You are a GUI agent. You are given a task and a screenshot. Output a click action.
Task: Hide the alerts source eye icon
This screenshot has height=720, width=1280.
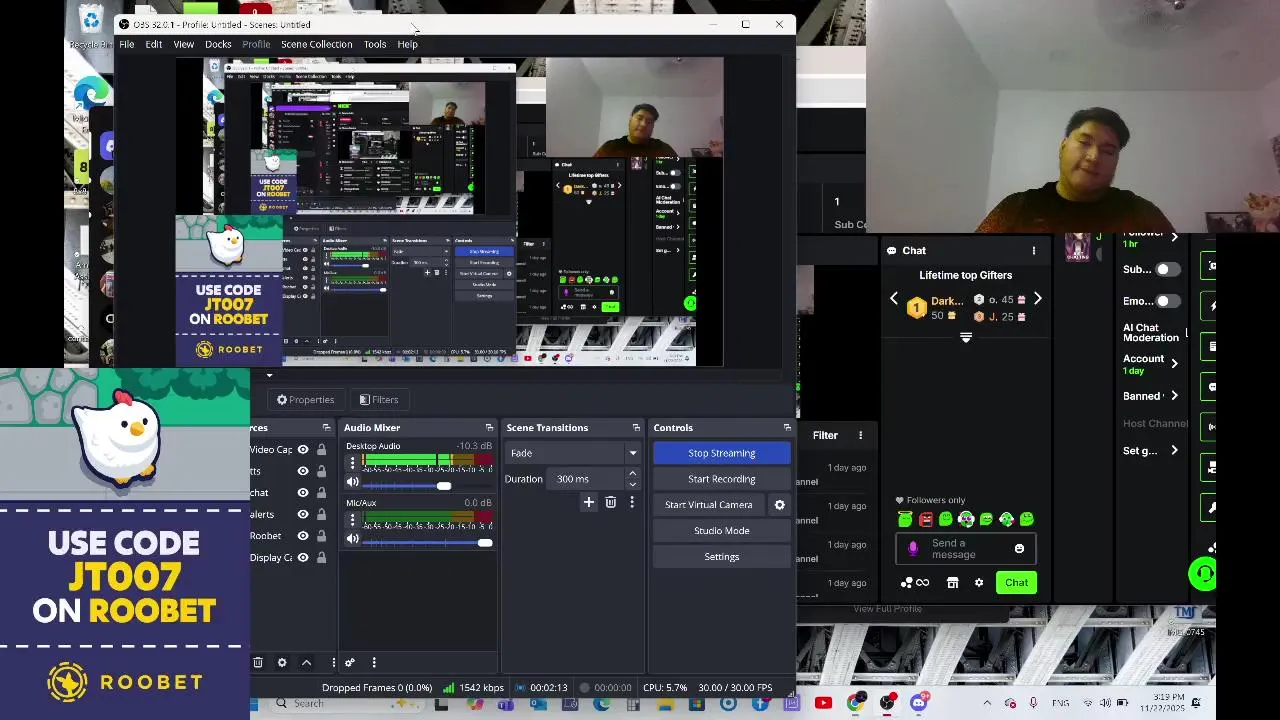[x=303, y=514]
